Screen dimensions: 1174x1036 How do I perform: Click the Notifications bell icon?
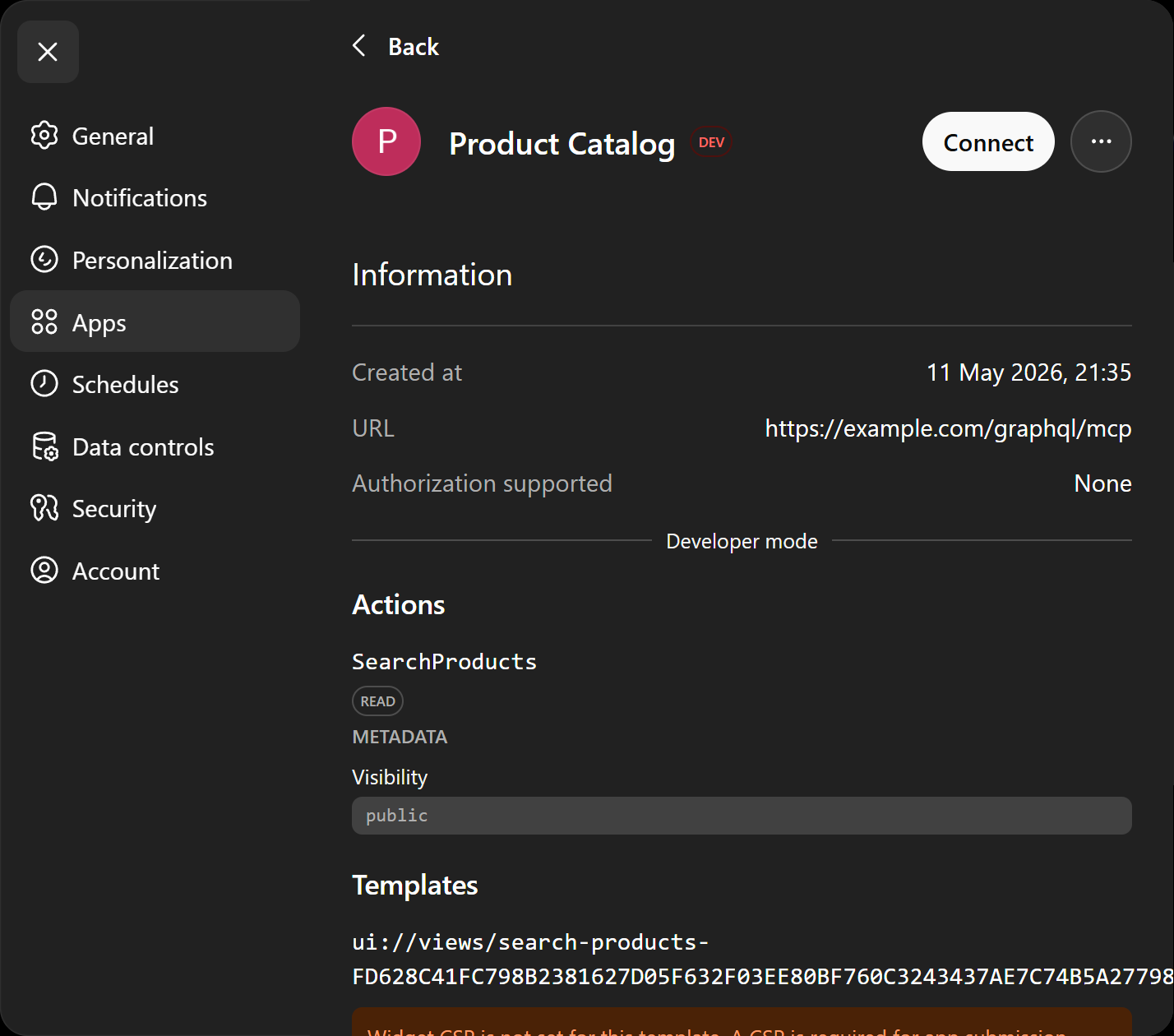pos(44,197)
